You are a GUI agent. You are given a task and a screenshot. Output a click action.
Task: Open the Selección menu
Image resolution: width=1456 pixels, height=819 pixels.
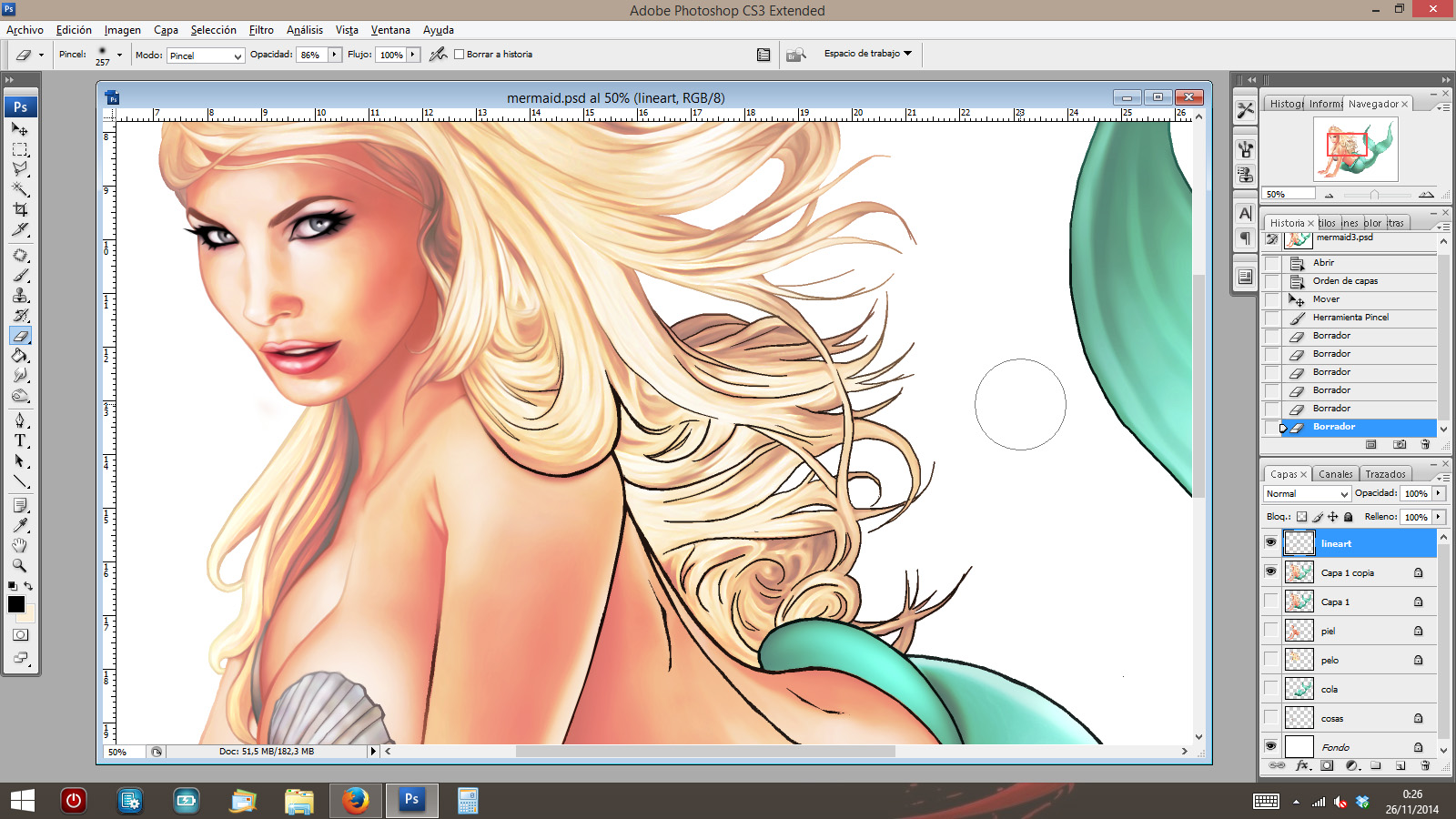coord(213,30)
